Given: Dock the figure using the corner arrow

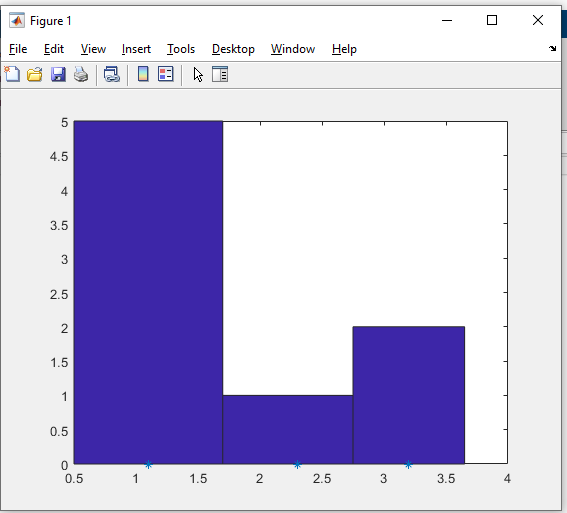Looking at the screenshot, I should (x=552, y=48).
